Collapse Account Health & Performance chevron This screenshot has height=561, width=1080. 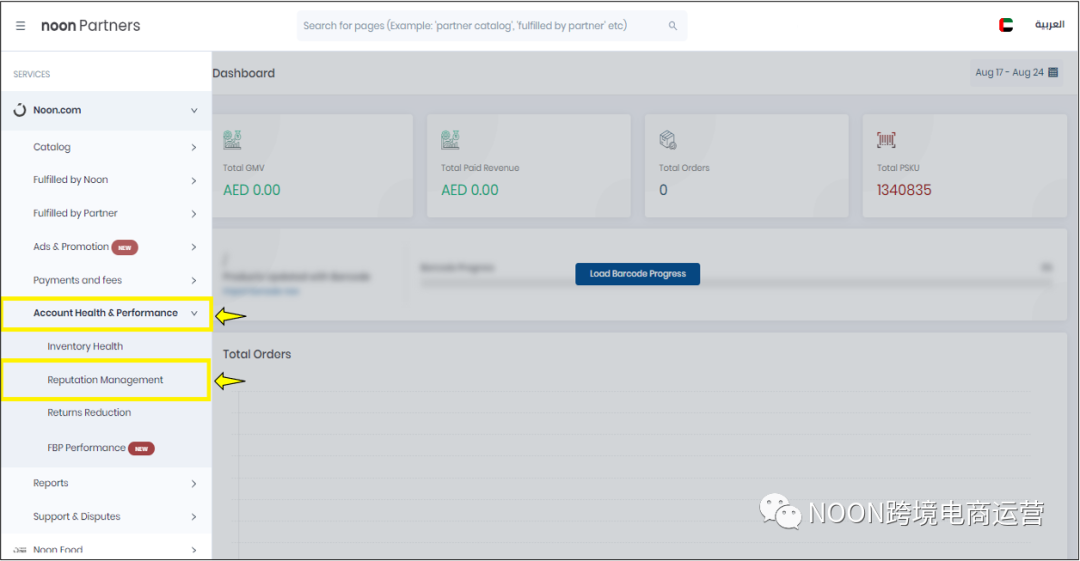[194, 314]
